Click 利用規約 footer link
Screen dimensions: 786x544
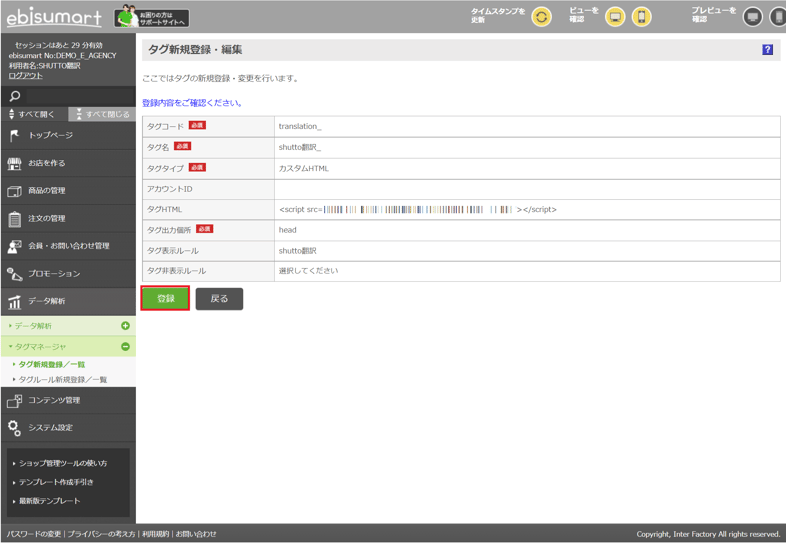coord(155,534)
